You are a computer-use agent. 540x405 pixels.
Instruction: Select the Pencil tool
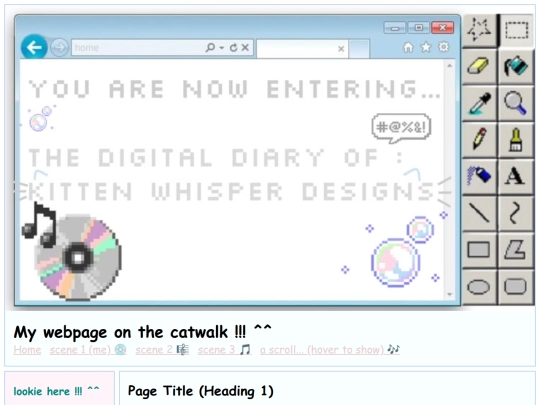(479, 139)
